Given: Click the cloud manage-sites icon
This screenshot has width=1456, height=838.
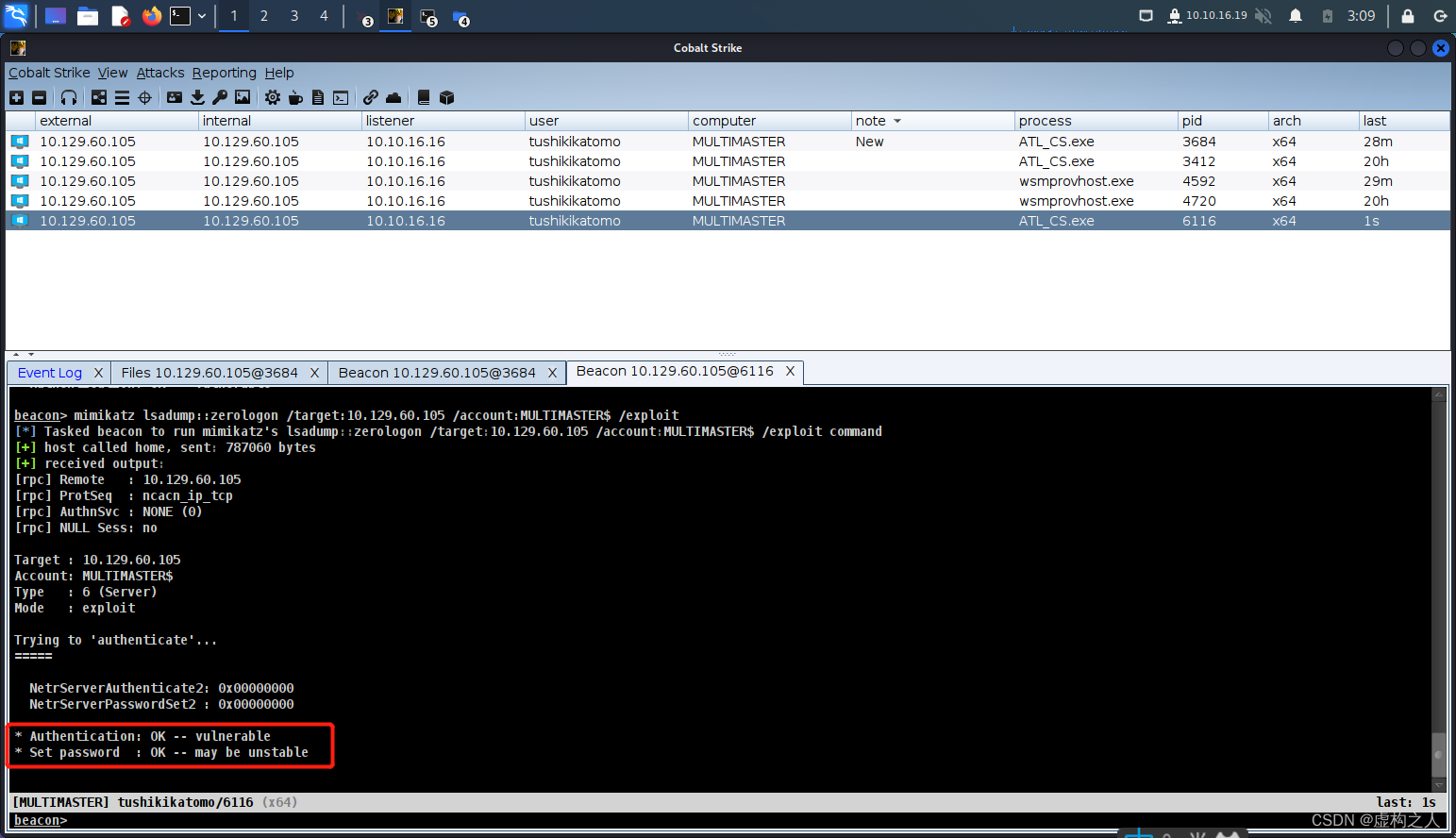Looking at the screenshot, I should coord(393,97).
